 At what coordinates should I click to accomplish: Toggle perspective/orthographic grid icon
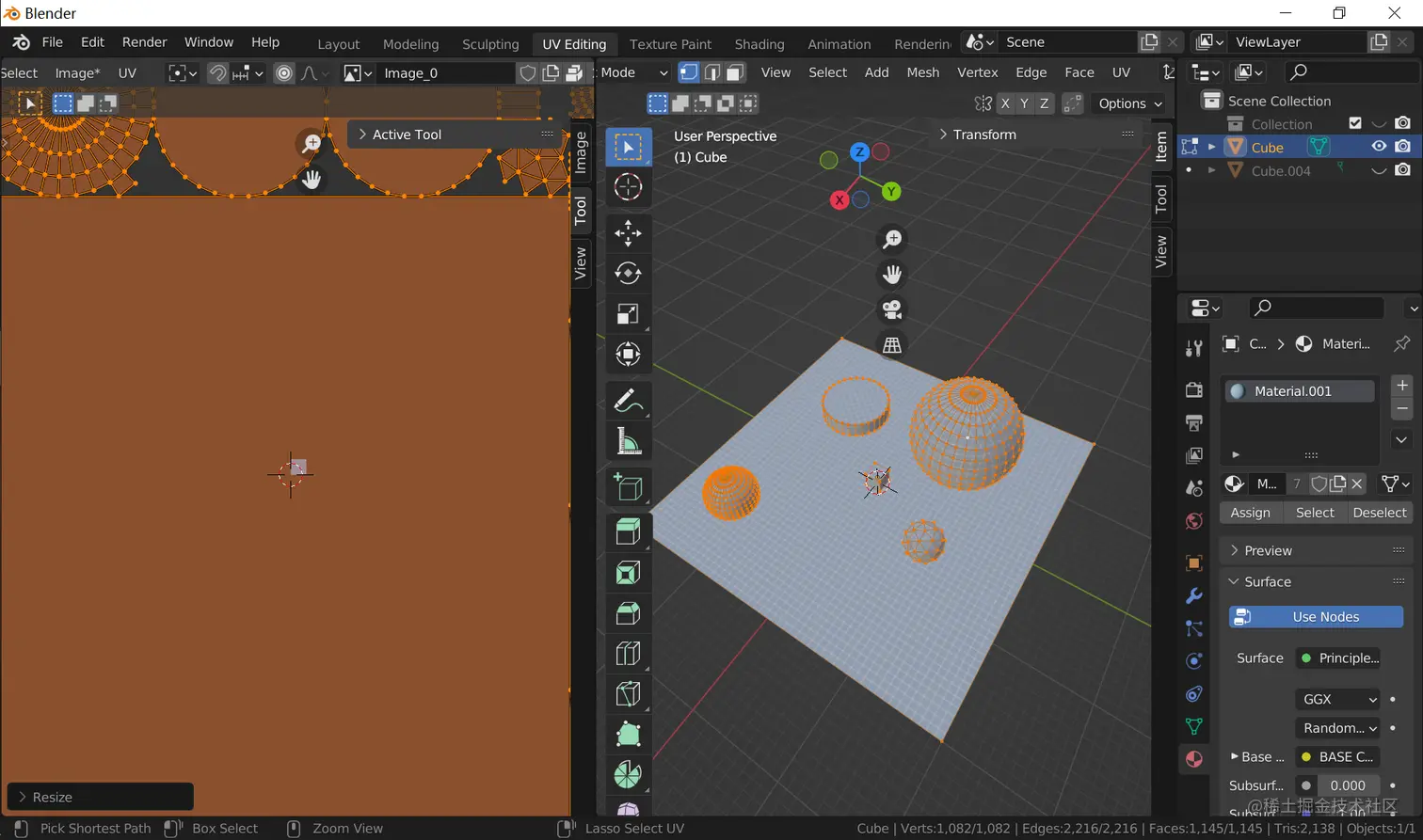[x=891, y=345]
